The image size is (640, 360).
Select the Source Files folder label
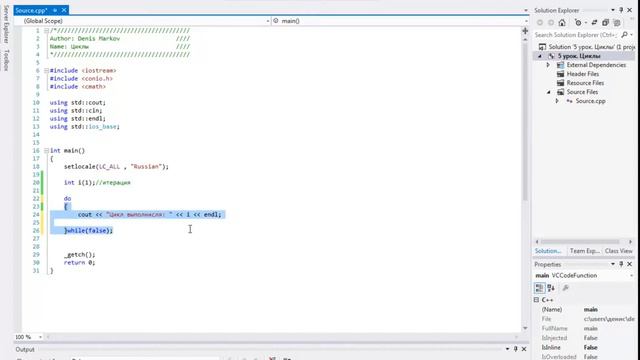[x=582, y=92]
